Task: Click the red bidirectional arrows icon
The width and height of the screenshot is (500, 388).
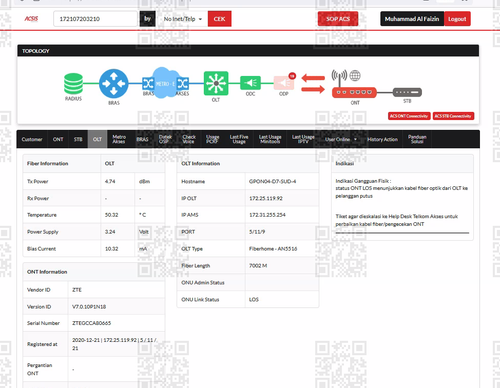Action: pos(313,84)
